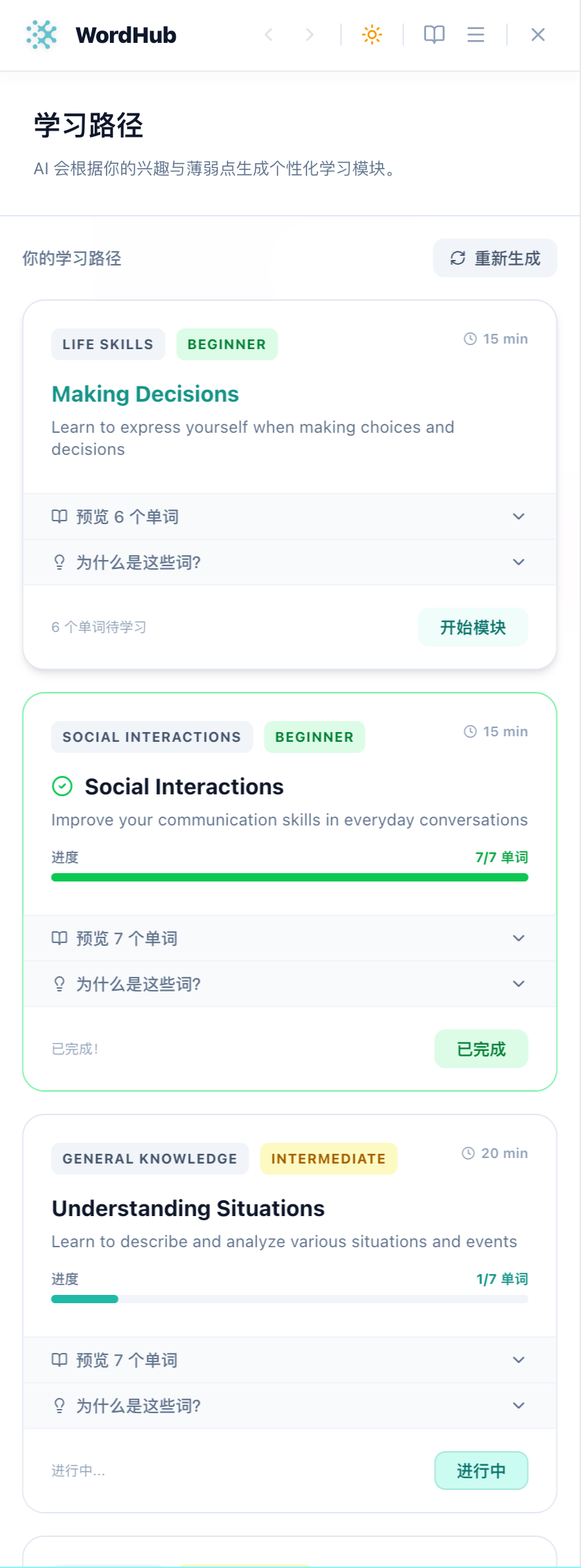Image resolution: width=581 pixels, height=1568 pixels.
Task: Click the Social Interactions green progress bar
Action: (290, 877)
